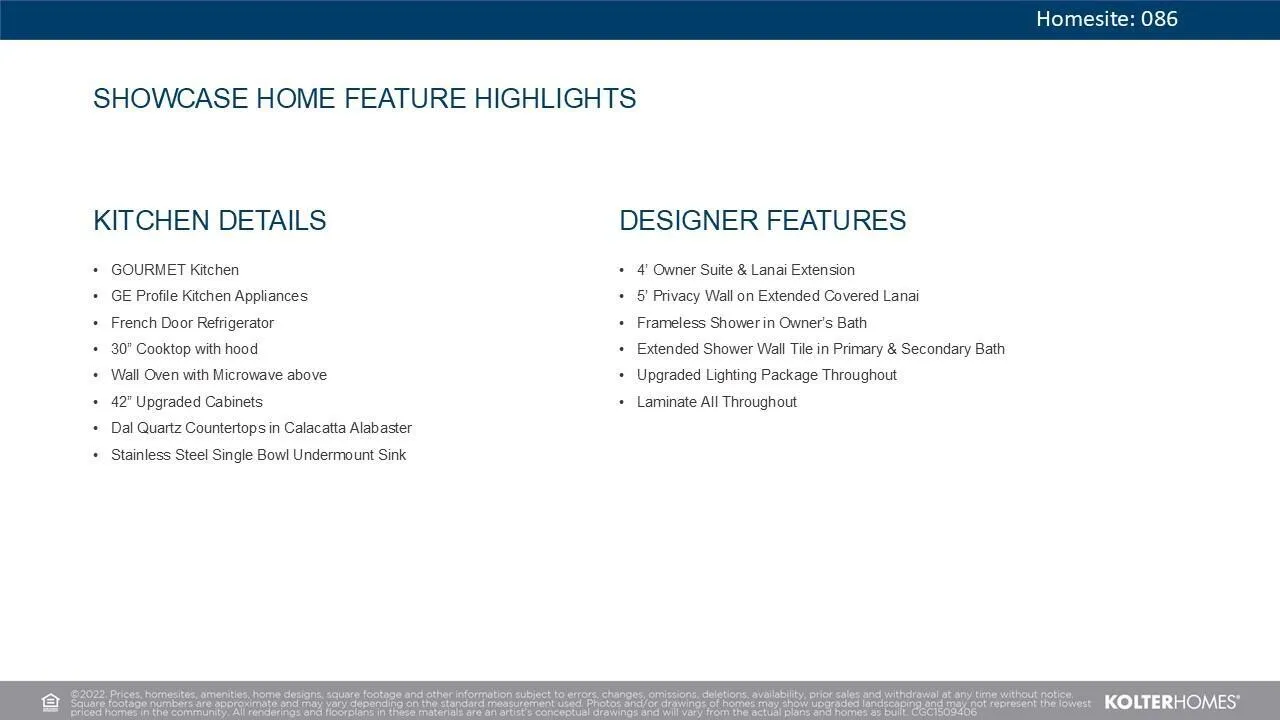The width and height of the screenshot is (1280, 720).
Task: Click the Kitchen Details heading
Action: [x=209, y=221]
